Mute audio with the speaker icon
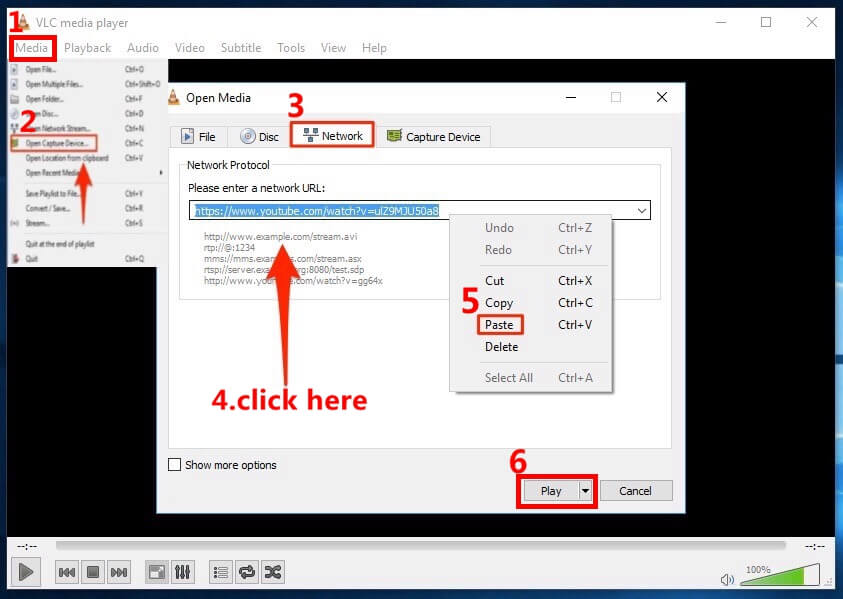This screenshot has width=843, height=599. point(727,579)
